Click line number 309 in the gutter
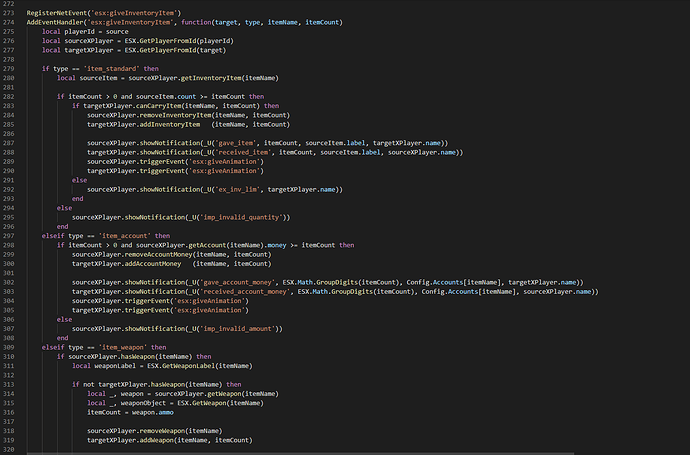This screenshot has width=690, height=455. point(9,347)
